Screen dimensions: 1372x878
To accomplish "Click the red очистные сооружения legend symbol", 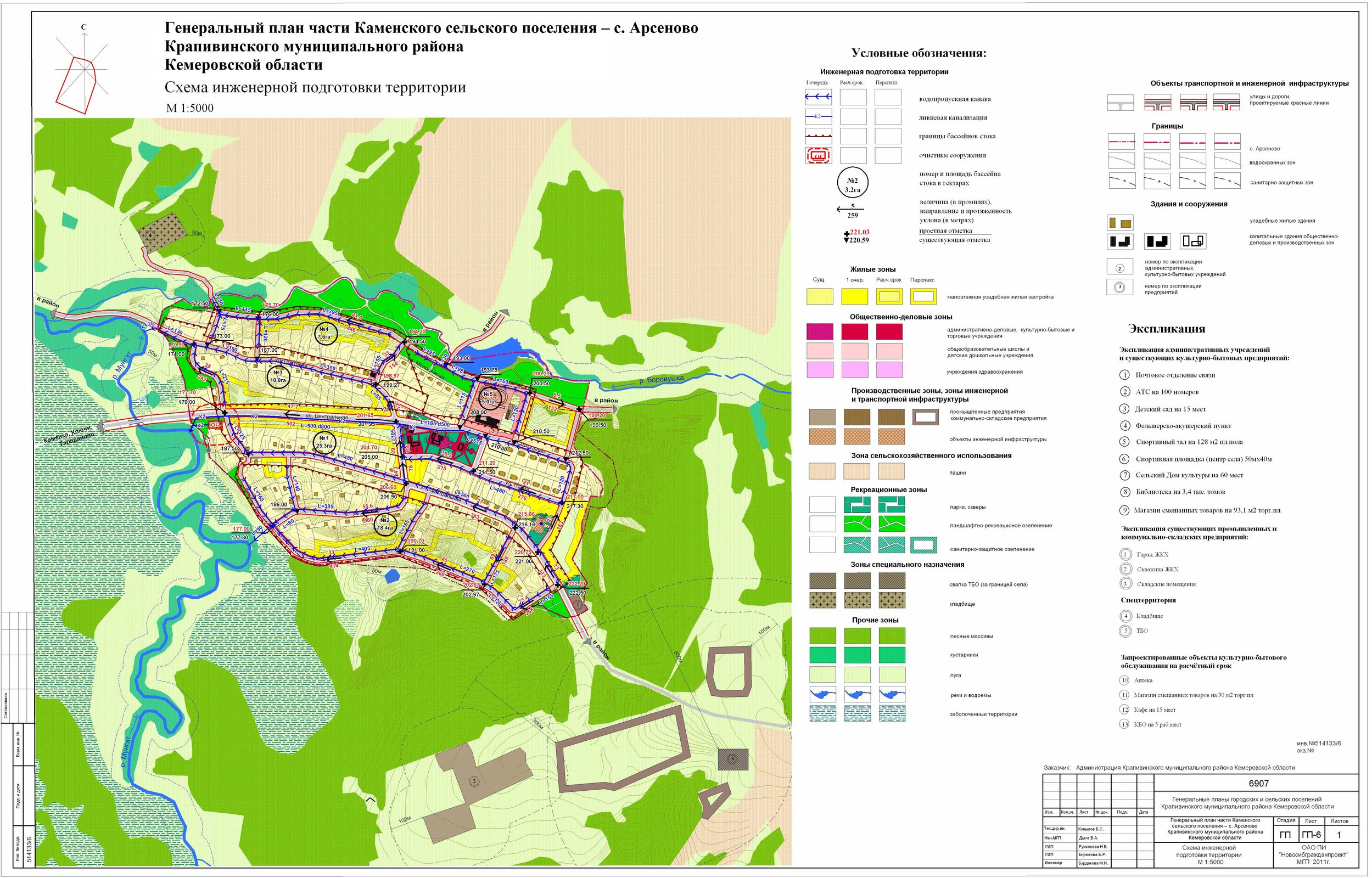I will [818, 155].
